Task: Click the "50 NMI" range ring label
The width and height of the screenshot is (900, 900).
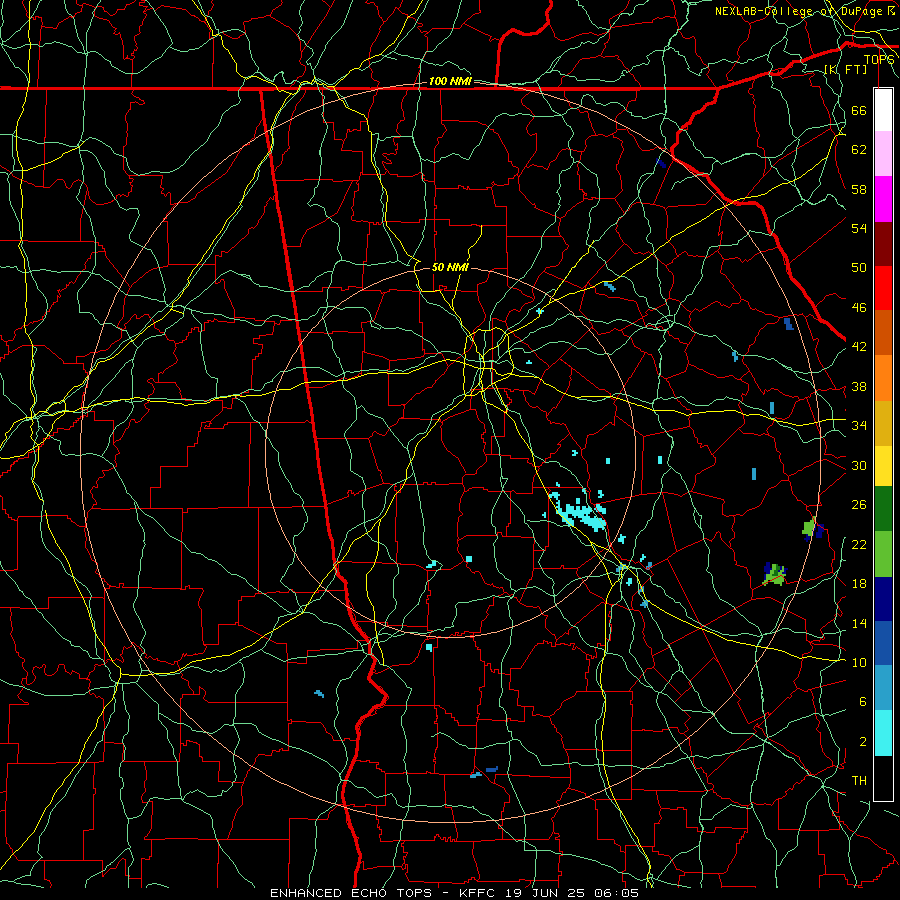Action: (x=450, y=267)
